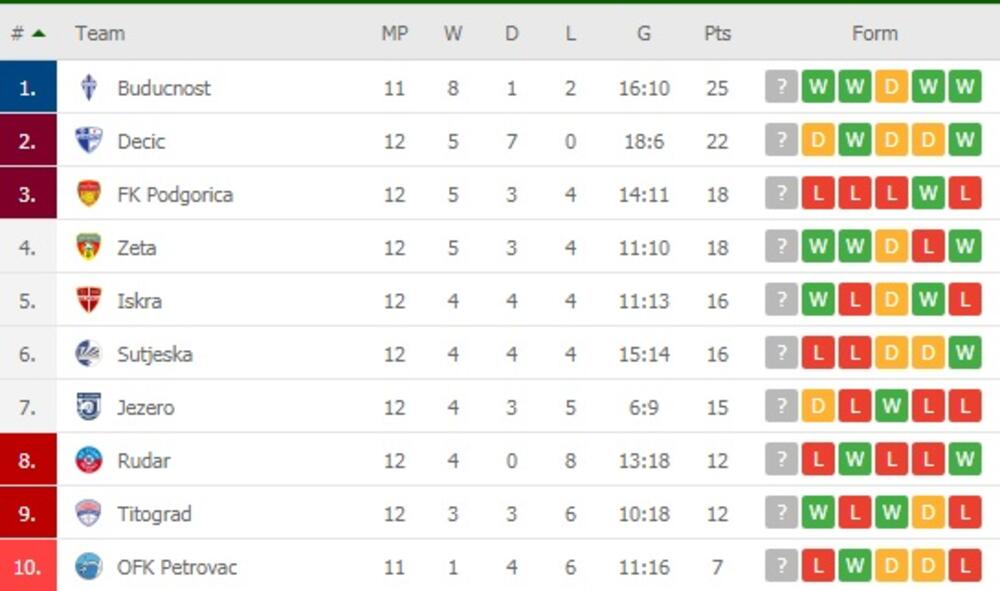Click Buducnost's gray question mark form box
The height and width of the screenshot is (591, 1000).
pyautogui.click(x=781, y=87)
